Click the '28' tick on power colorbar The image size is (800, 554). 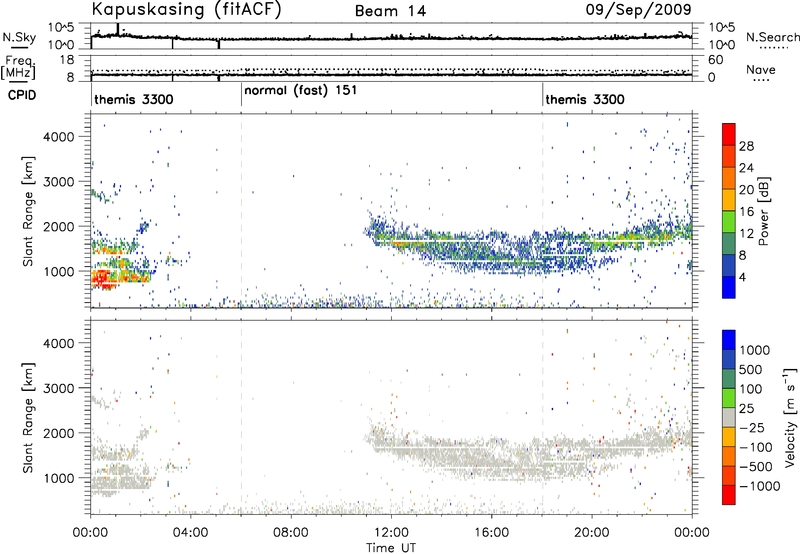(746, 146)
